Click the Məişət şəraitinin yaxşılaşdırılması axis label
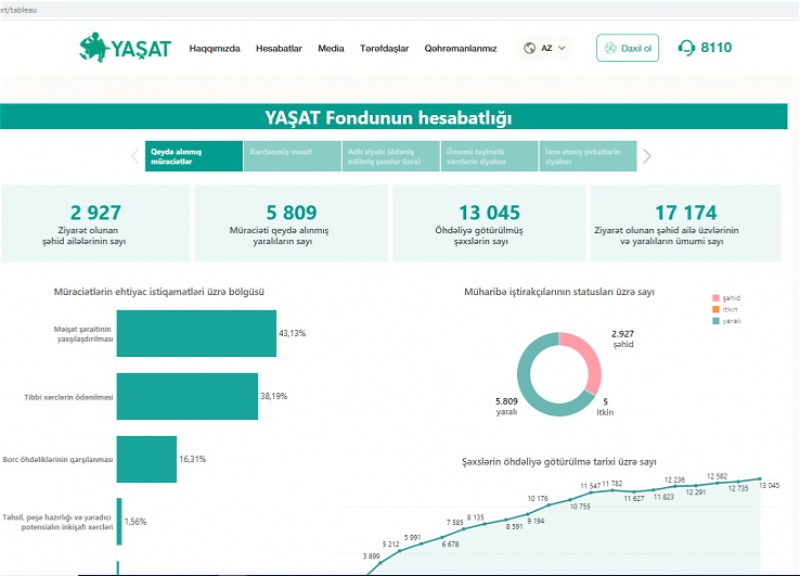The width and height of the screenshot is (800, 576). tap(84, 334)
